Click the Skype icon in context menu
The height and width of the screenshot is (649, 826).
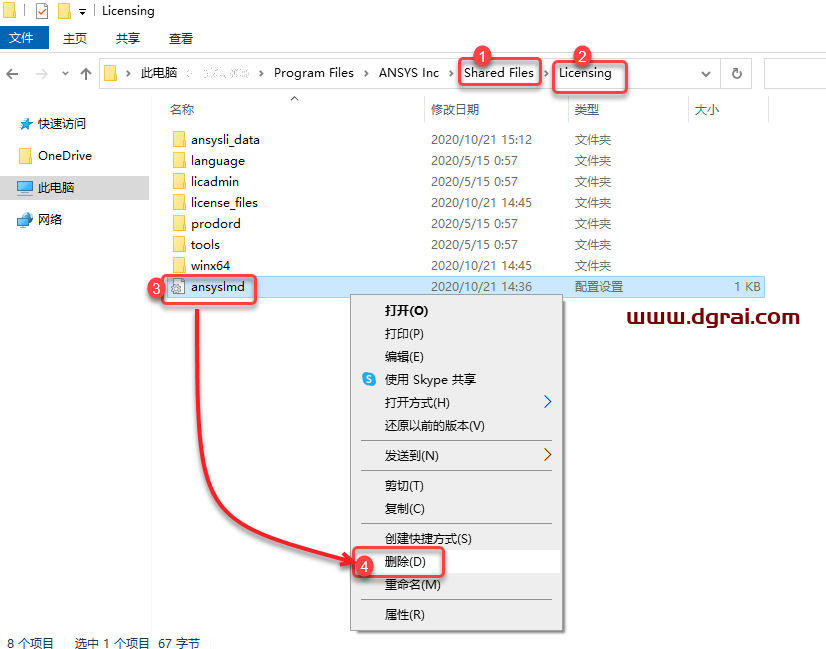point(369,379)
